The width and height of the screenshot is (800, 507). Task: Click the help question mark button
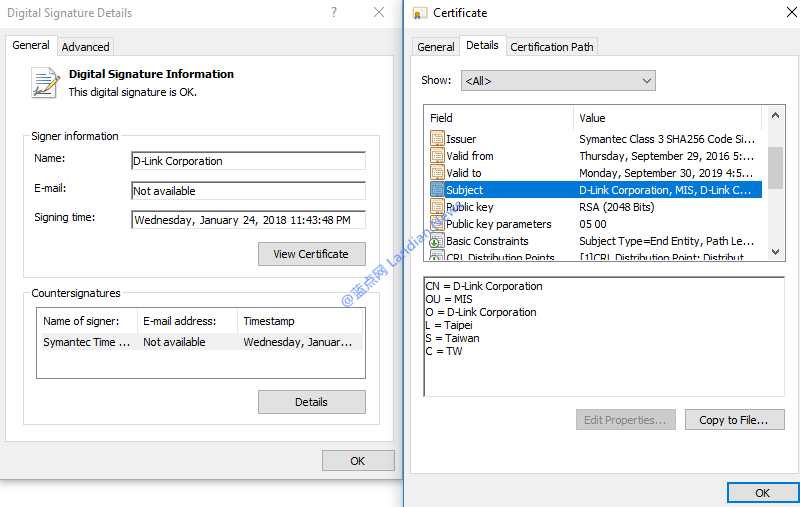point(333,13)
